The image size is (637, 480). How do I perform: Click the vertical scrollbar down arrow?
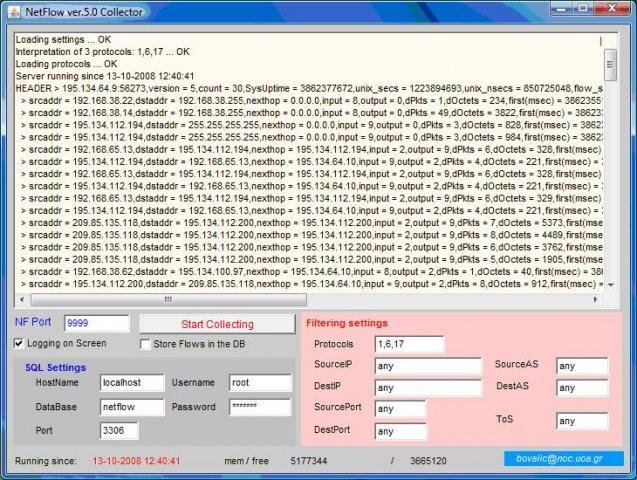click(610, 285)
